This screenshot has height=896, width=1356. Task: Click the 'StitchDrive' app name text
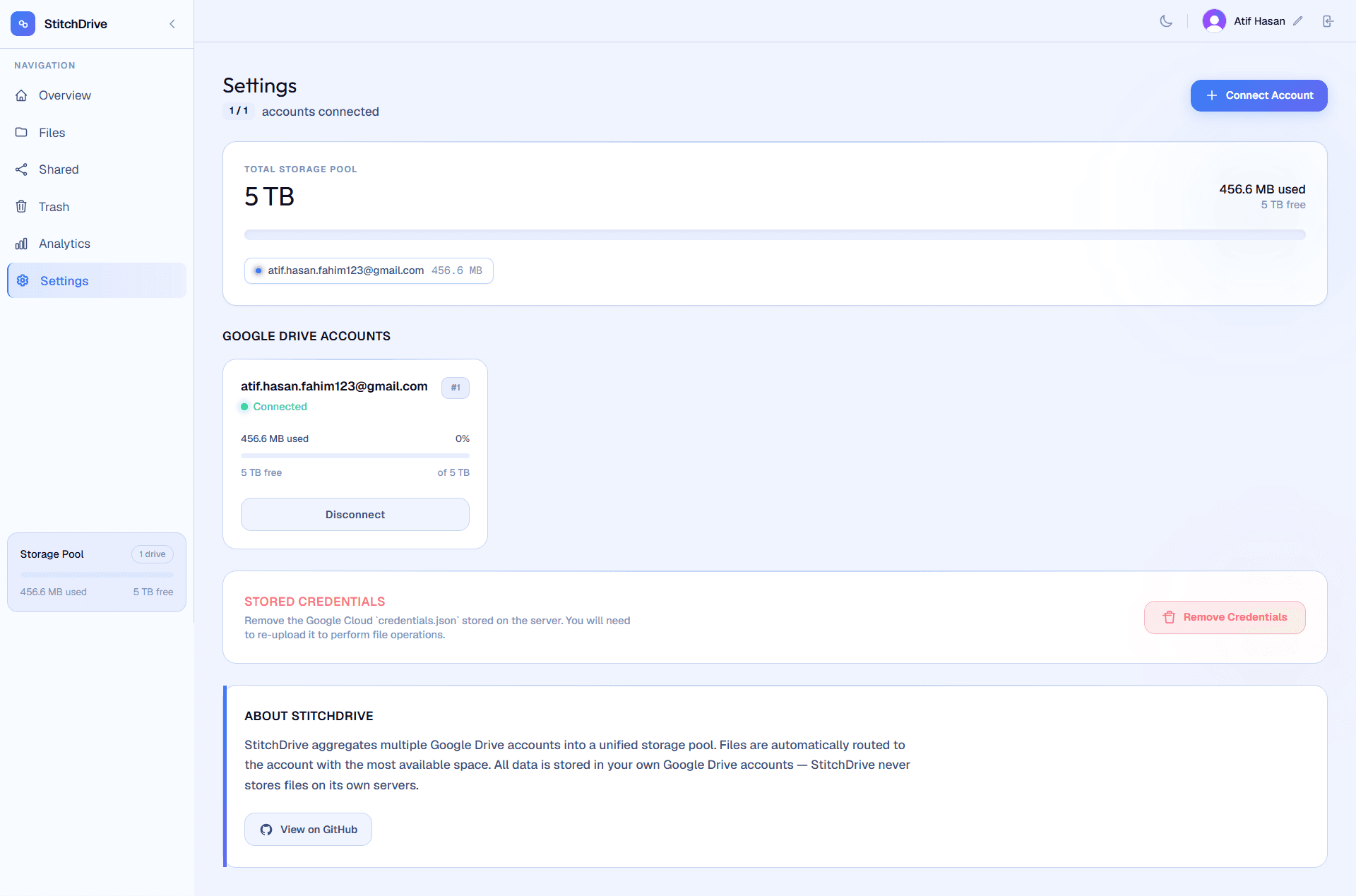76,24
